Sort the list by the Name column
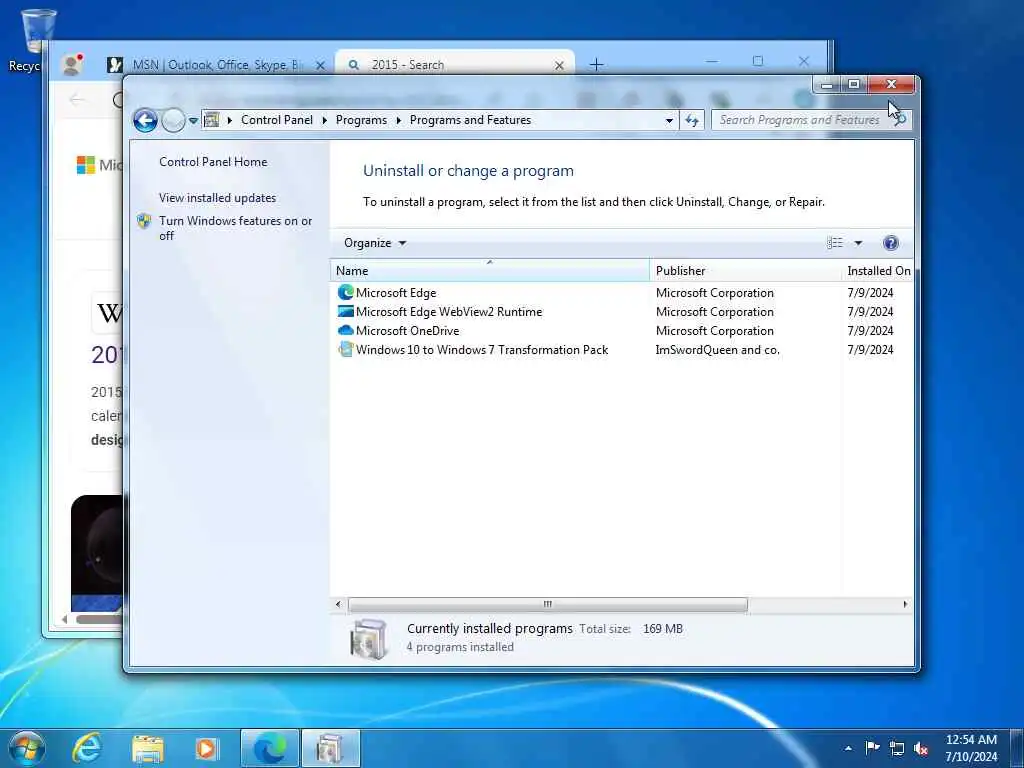 point(489,270)
